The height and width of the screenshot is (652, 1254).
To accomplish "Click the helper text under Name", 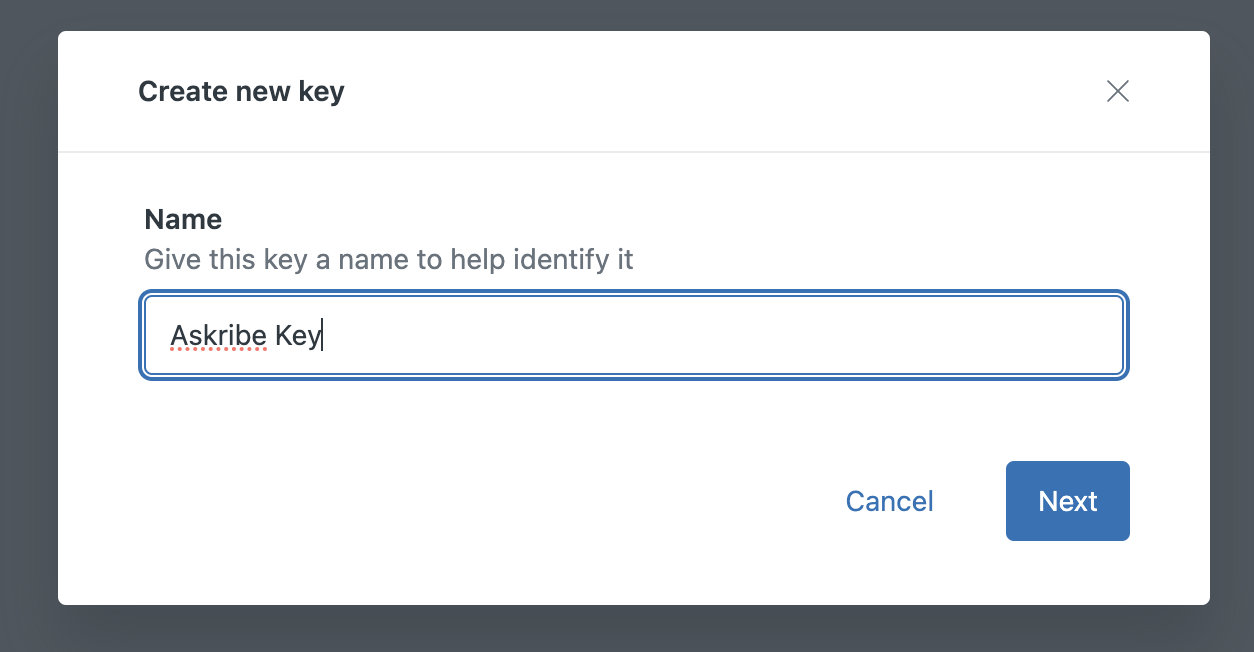I will click(388, 260).
